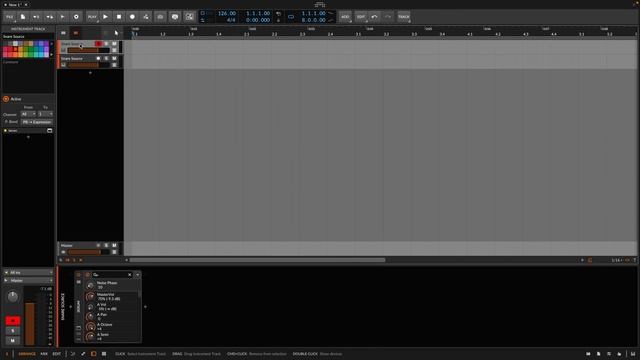Click the undo arrow icon
Screen dimensions: 640x360
pyautogui.click(x=374, y=17)
